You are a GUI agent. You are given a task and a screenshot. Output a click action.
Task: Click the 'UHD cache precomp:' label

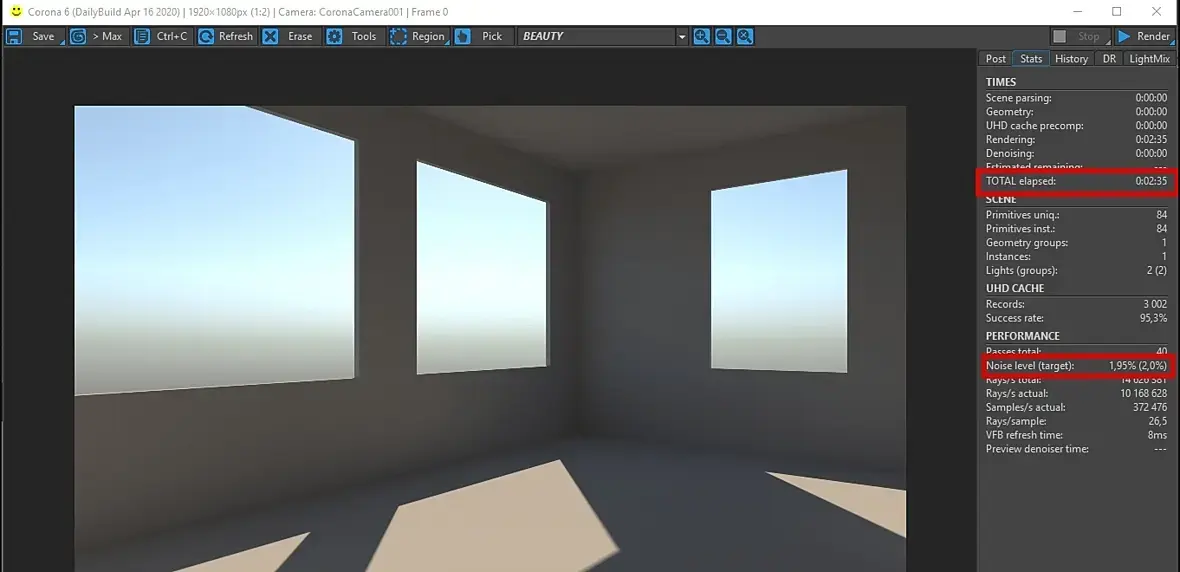tap(1035, 126)
